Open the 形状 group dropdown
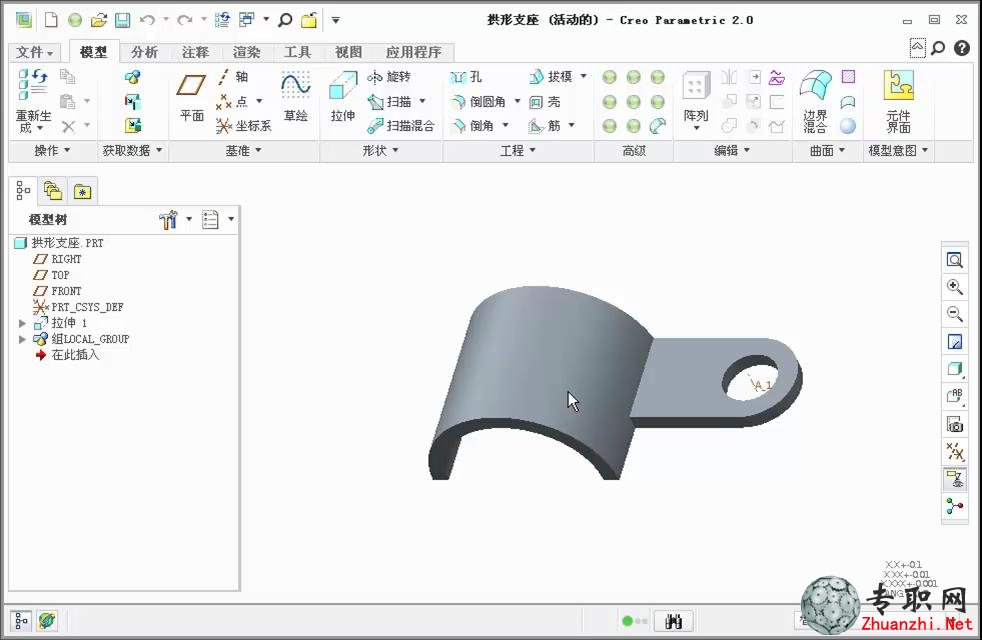982x640 pixels. 380,150
